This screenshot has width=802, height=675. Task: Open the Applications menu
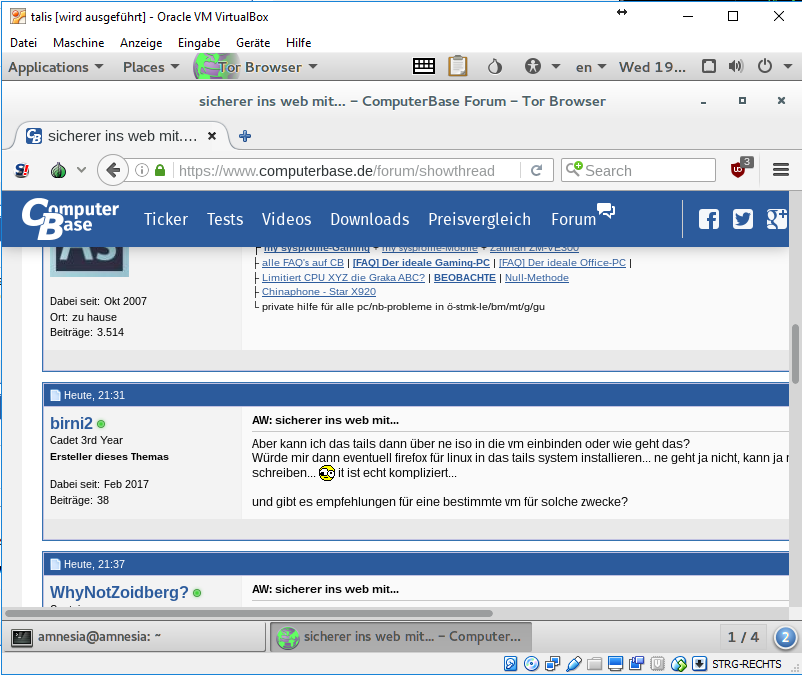coord(55,67)
